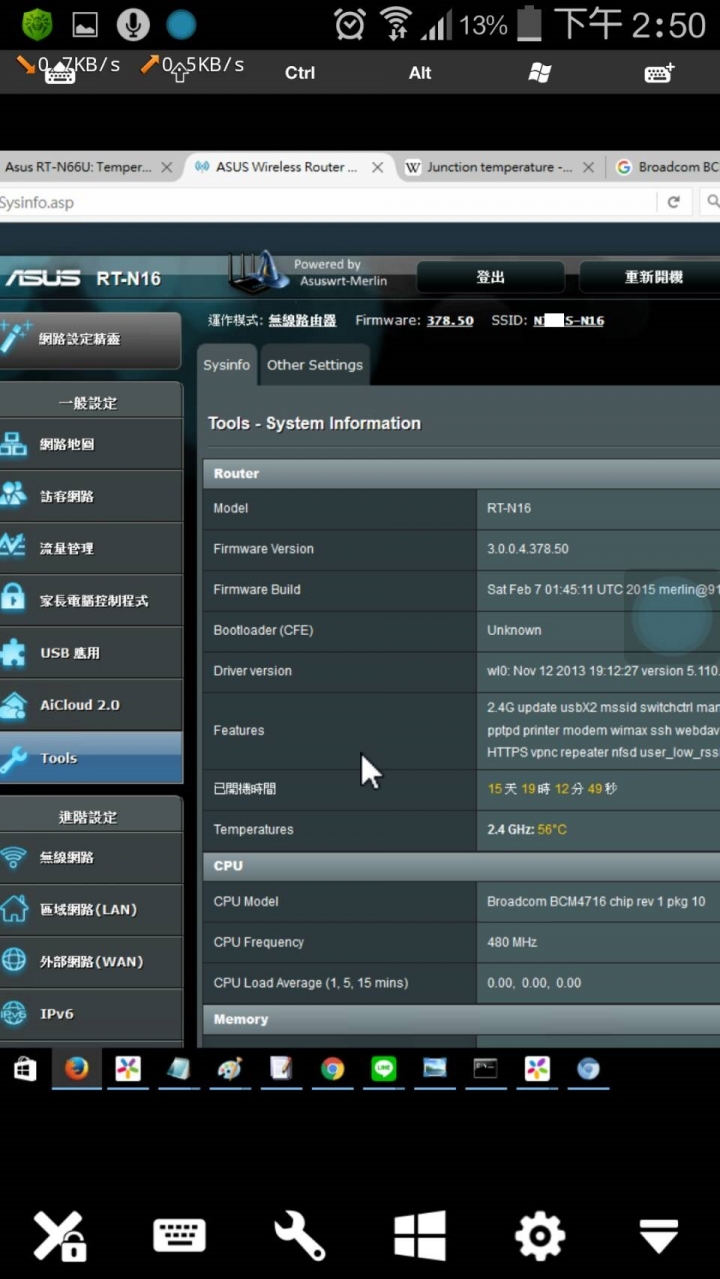Image resolution: width=720 pixels, height=1279 pixels.
Task: Open LINE from the Windows taskbar
Action: click(x=384, y=1069)
